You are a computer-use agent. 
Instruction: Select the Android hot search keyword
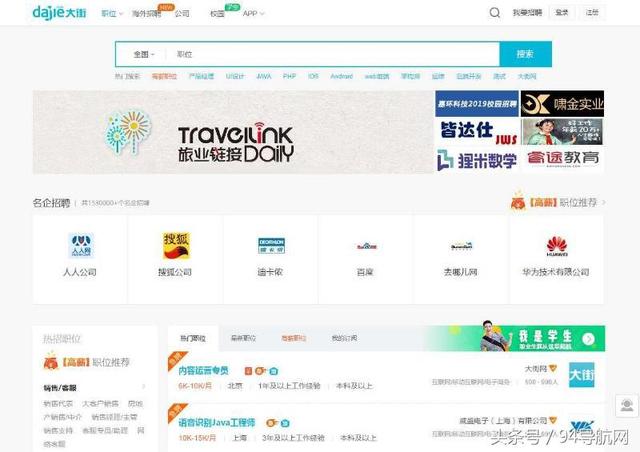[341, 76]
